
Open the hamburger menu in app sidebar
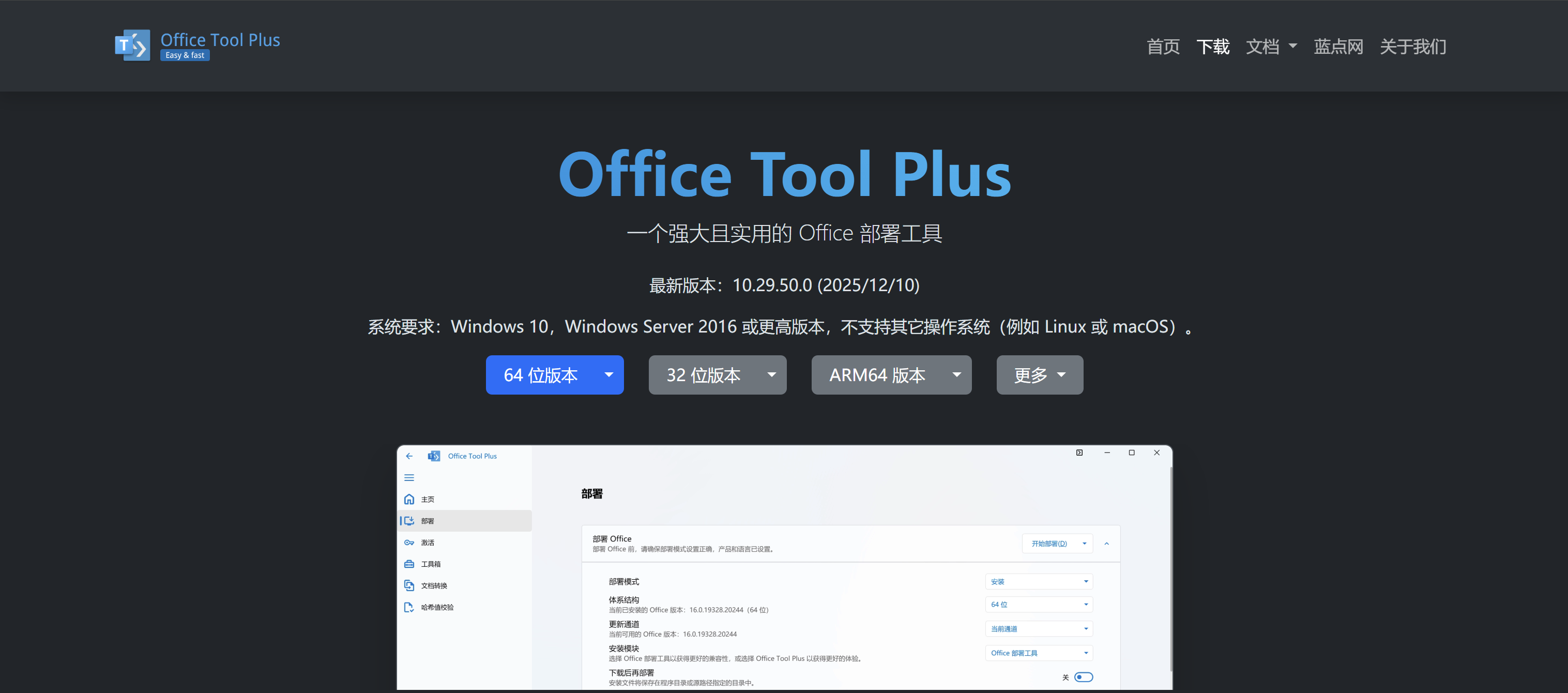point(409,477)
